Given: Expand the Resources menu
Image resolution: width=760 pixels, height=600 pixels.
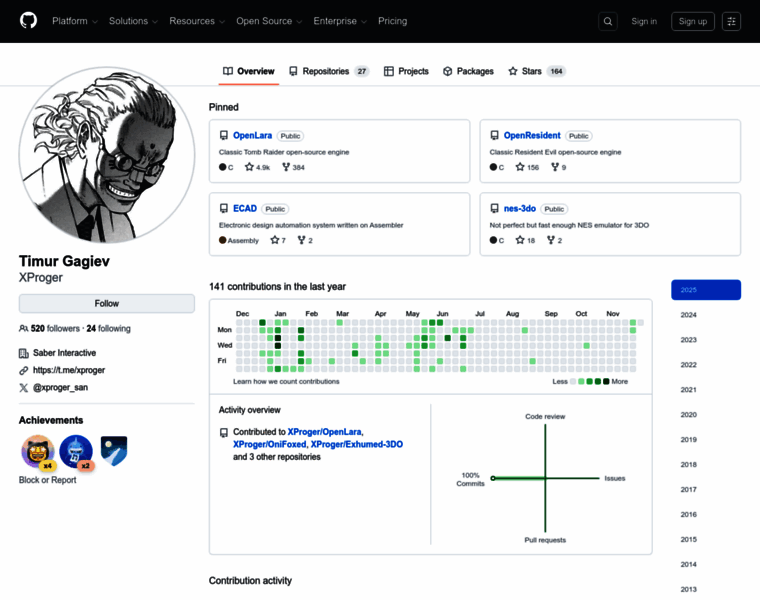Looking at the screenshot, I should tap(197, 21).
